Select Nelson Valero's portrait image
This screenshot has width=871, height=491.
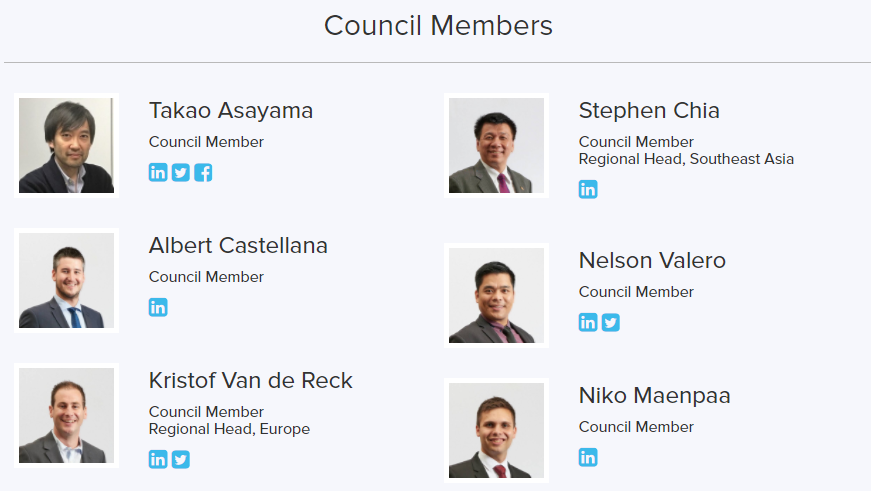point(496,295)
